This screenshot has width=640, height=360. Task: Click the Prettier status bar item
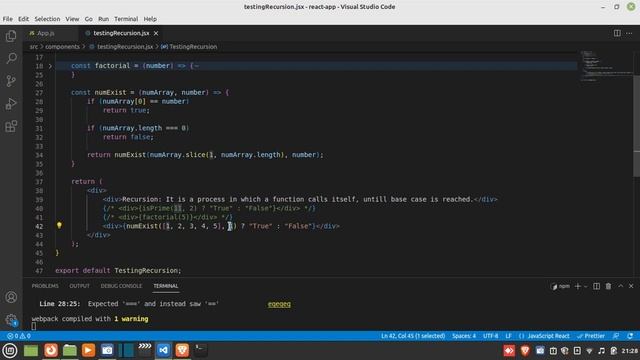click(591, 336)
